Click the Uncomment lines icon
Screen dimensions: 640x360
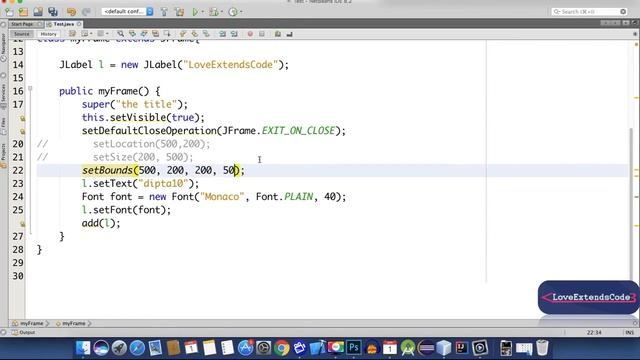tap(289, 34)
